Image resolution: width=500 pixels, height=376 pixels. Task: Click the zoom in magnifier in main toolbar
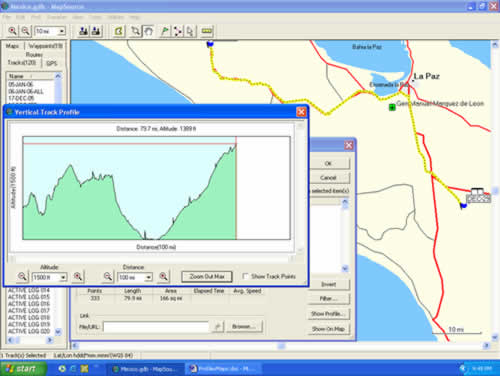12,31
